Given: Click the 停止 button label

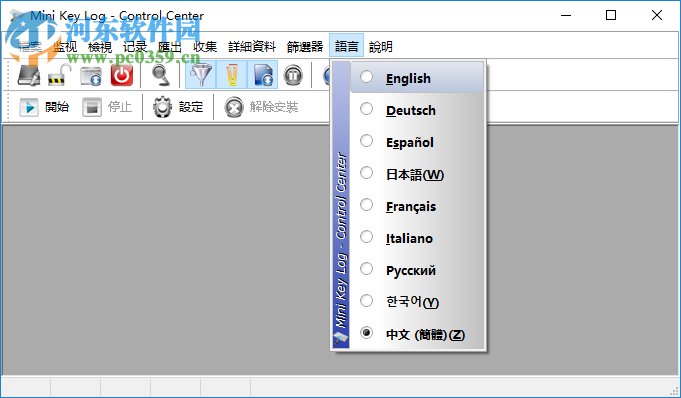Looking at the screenshot, I should [120, 107].
